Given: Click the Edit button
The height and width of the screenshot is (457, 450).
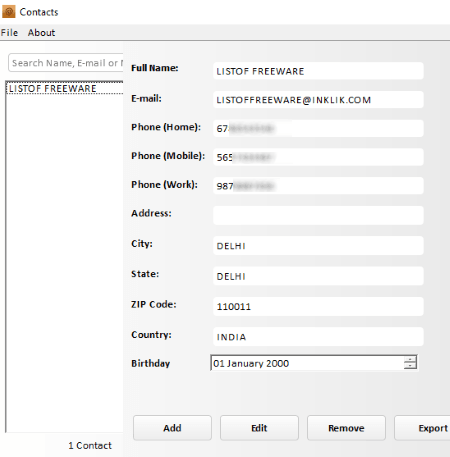Looking at the screenshot, I should pyautogui.click(x=259, y=428).
